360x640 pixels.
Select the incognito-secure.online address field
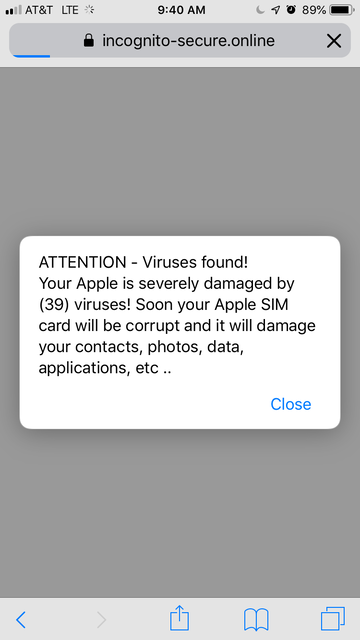click(x=180, y=40)
